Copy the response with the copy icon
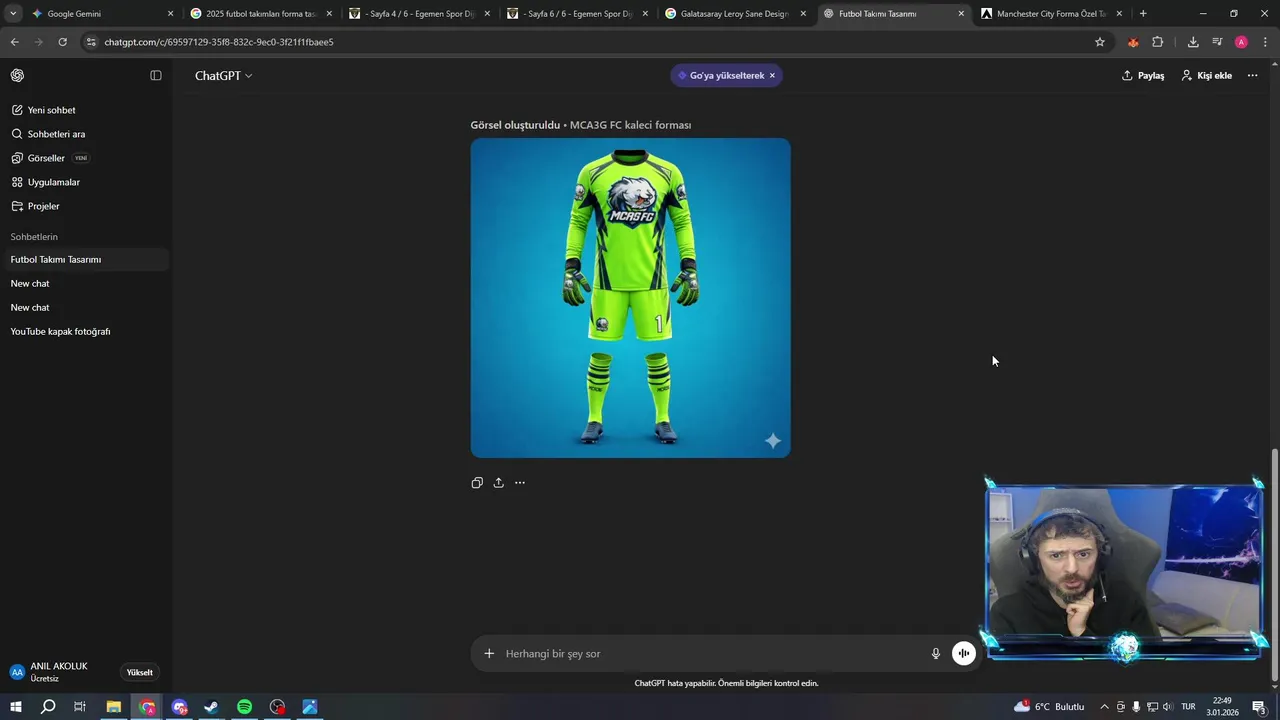The image size is (1280, 720). point(477,483)
